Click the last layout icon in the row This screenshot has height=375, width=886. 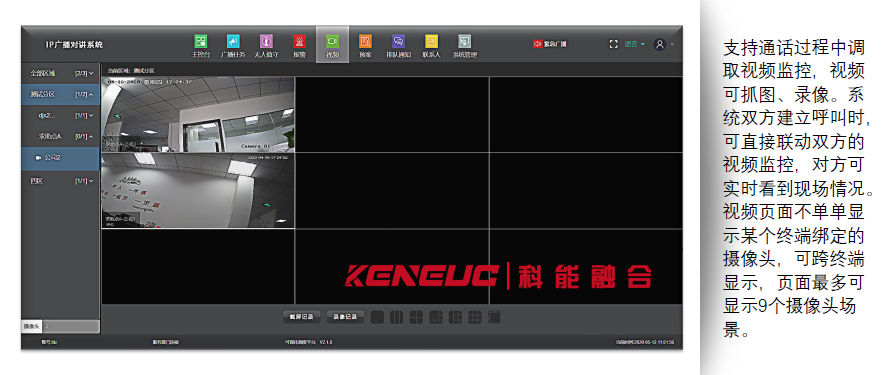(494, 317)
